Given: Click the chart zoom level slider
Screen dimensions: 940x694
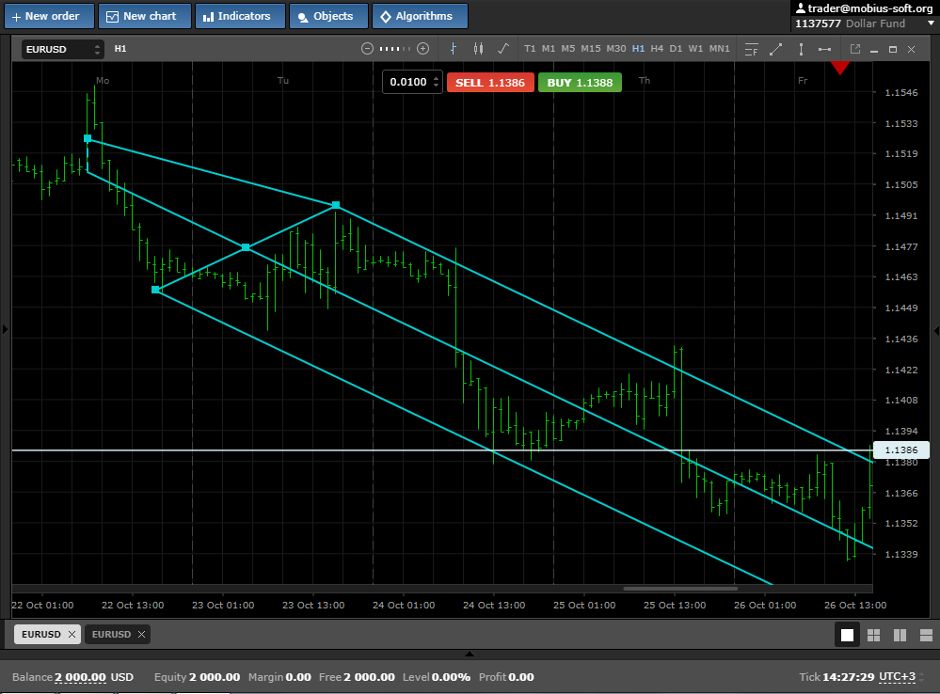Looking at the screenshot, I should [395, 48].
